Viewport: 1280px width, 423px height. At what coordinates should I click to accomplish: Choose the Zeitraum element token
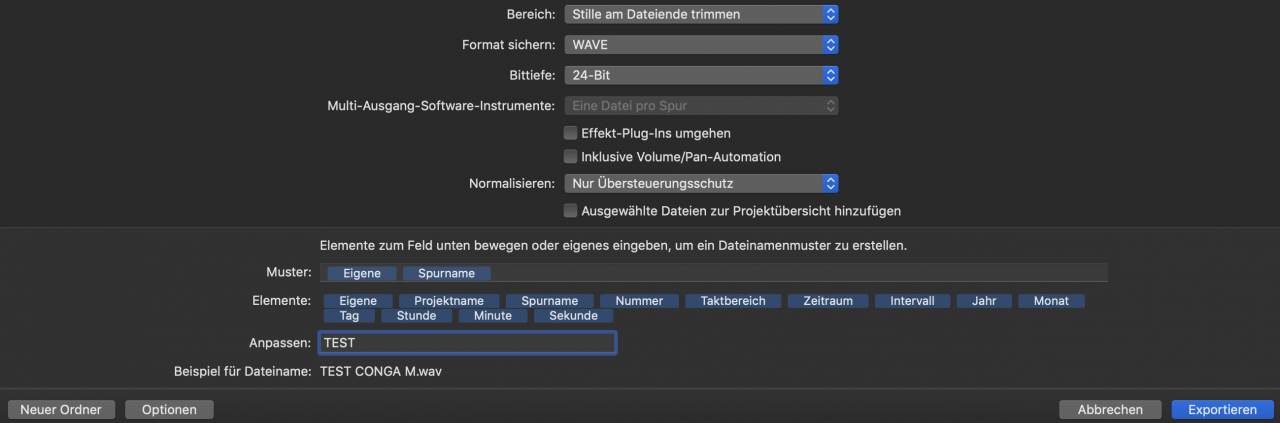[828, 300]
